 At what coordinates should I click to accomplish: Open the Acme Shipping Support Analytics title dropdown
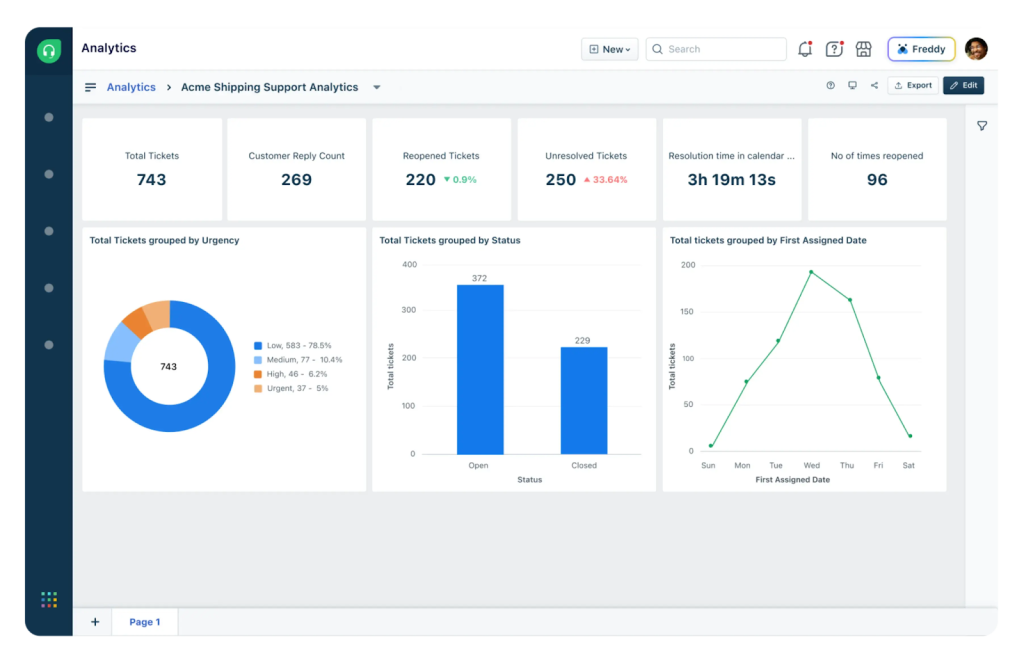pos(377,87)
